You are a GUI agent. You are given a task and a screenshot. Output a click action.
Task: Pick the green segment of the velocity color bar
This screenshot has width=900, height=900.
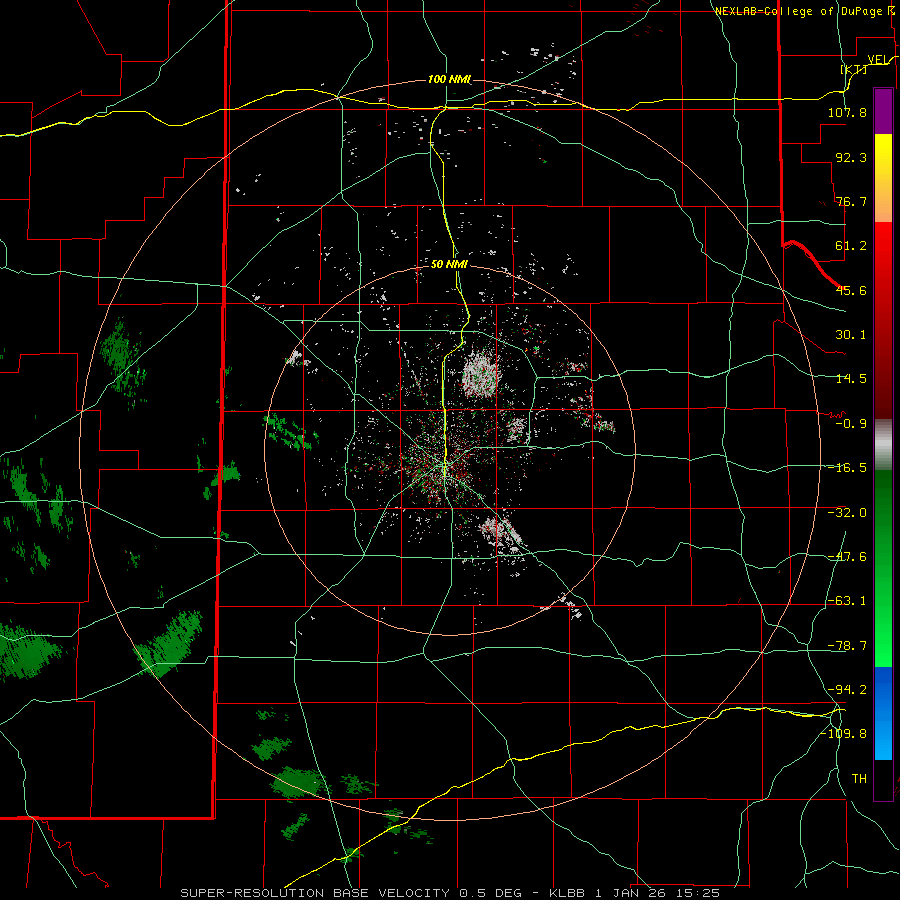[883, 568]
